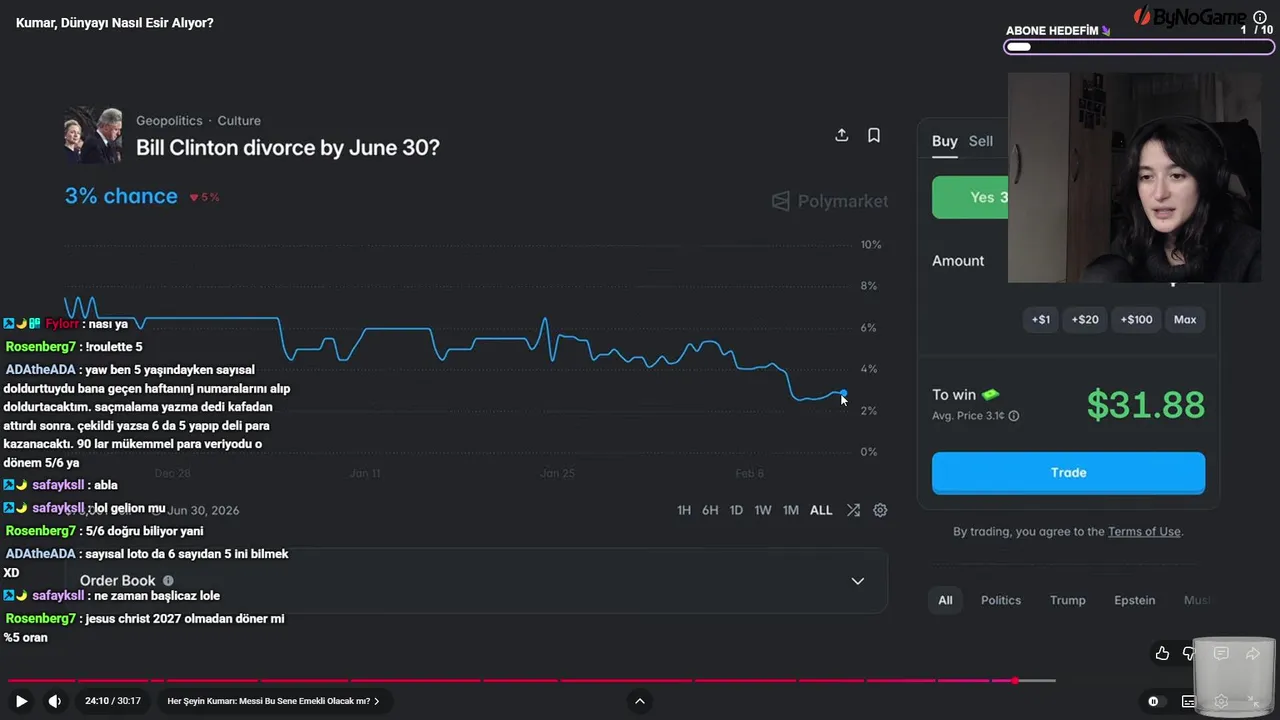Viewport: 1280px width, 720px height.
Task: Click the '3% chance' text
Action: click(x=121, y=196)
